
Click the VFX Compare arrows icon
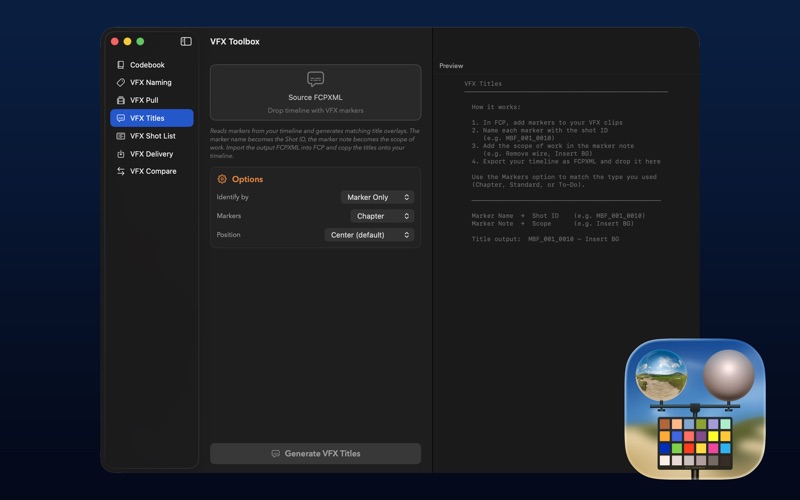121,171
